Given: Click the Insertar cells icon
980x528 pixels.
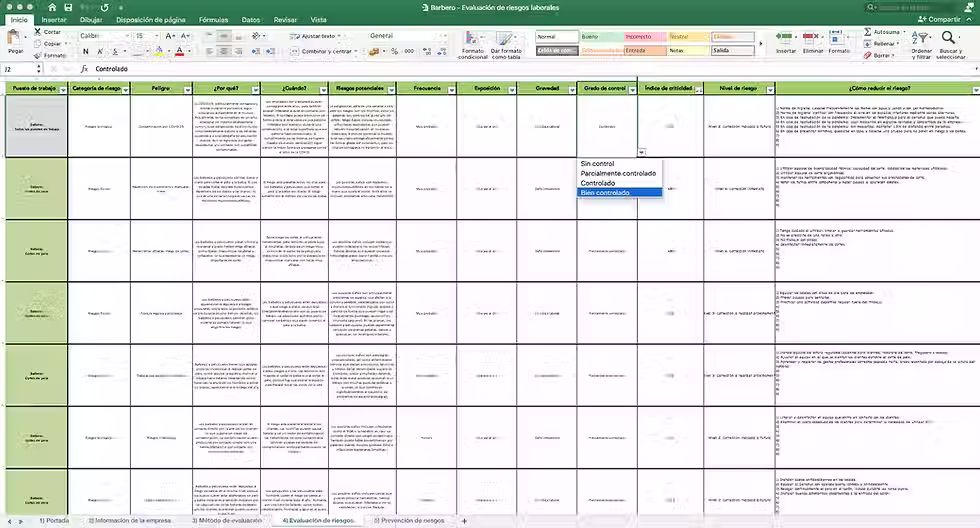Looking at the screenshot, I should pyautogui.click(x=785, y=37).
